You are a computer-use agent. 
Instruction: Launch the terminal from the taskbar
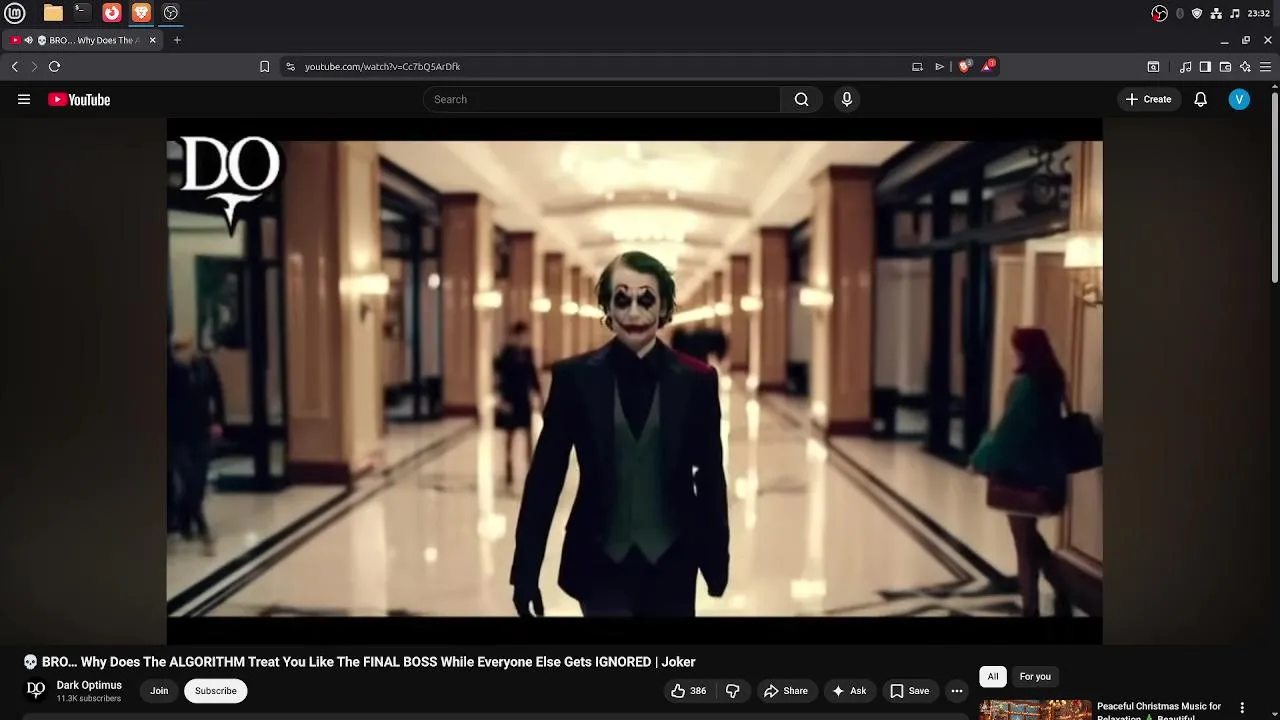coord(82,13)
